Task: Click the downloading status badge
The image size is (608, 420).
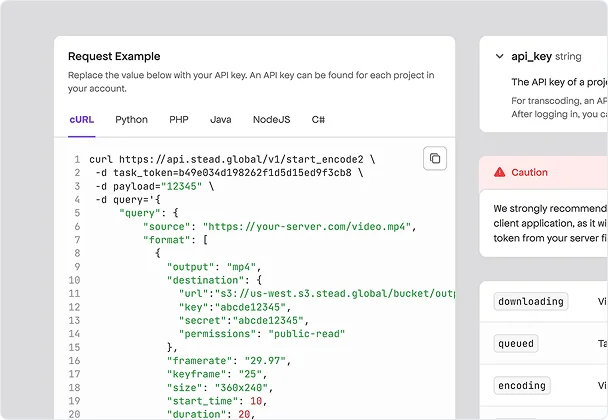Action: (x=530, y=301)
